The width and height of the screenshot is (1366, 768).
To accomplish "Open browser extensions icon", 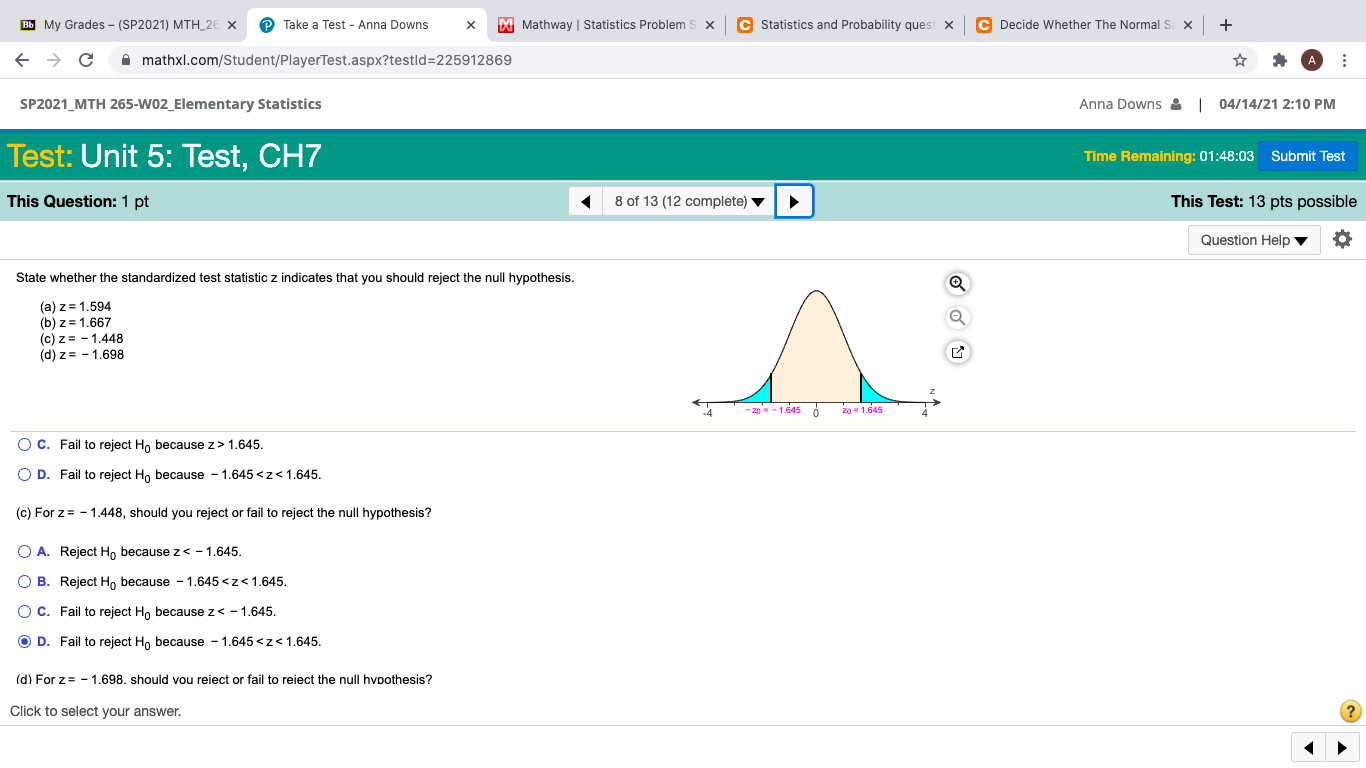I will pos(1279,60).
